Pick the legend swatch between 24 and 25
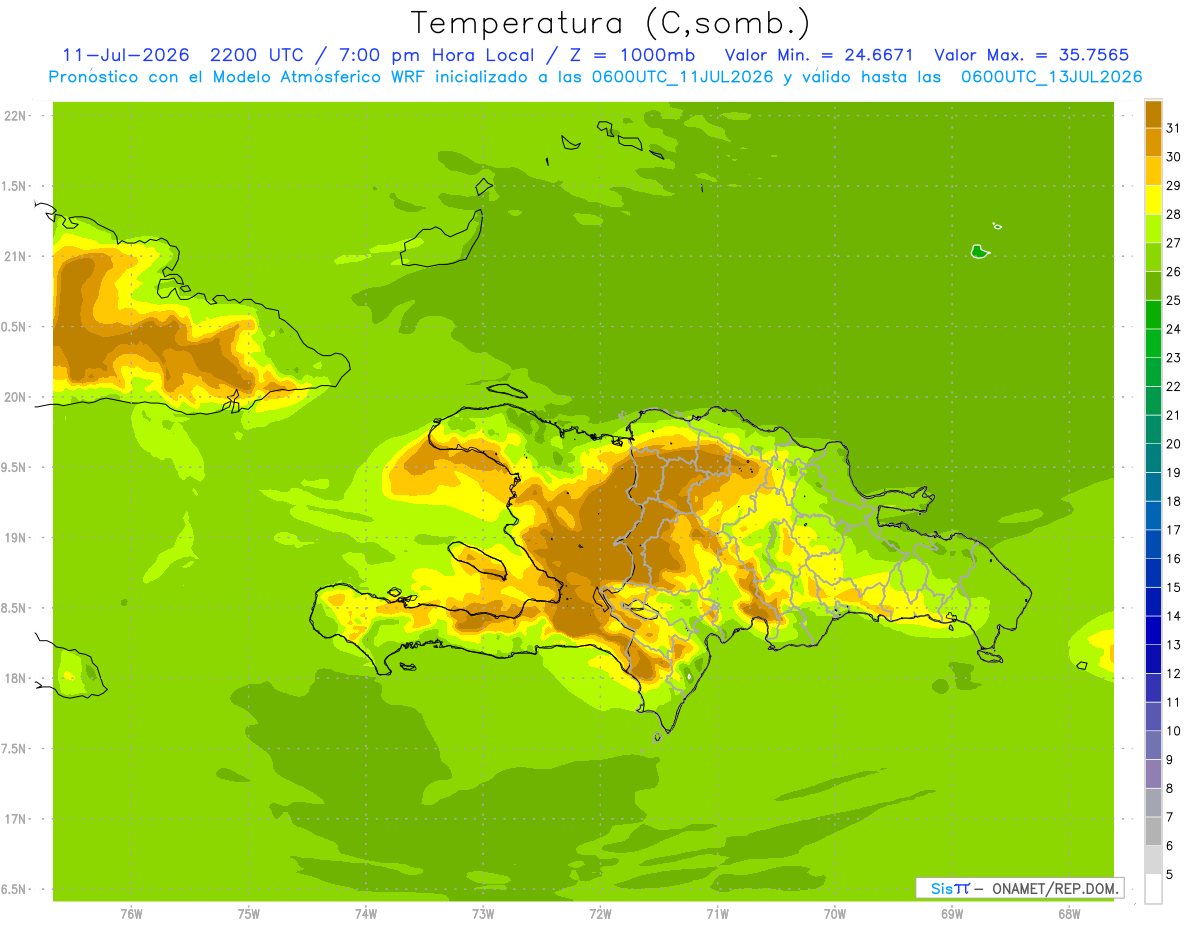The width and height of the screenshot is (1200, 927). [1153, 314]
